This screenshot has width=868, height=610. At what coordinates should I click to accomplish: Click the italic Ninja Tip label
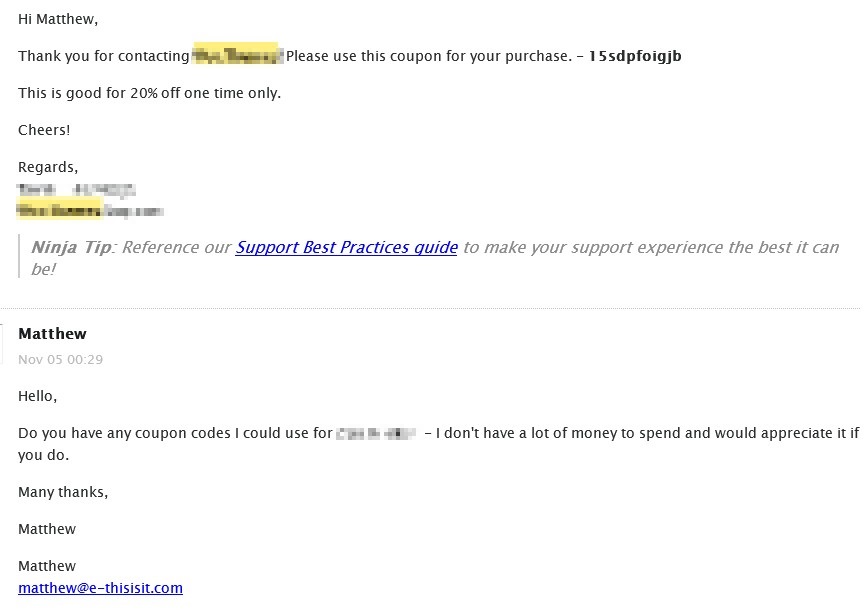71,247
